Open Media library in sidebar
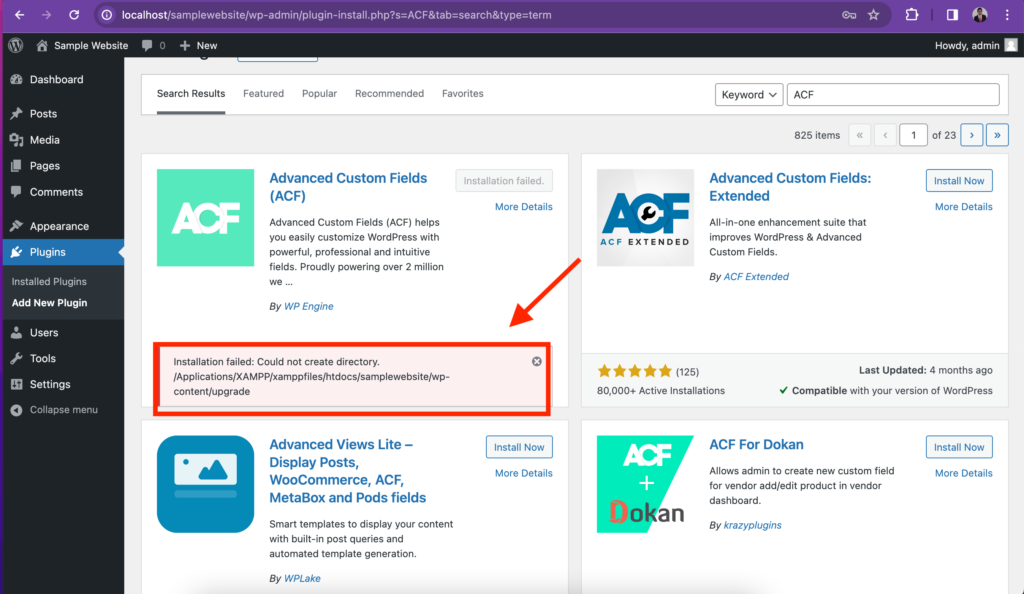 coord(44,140)
